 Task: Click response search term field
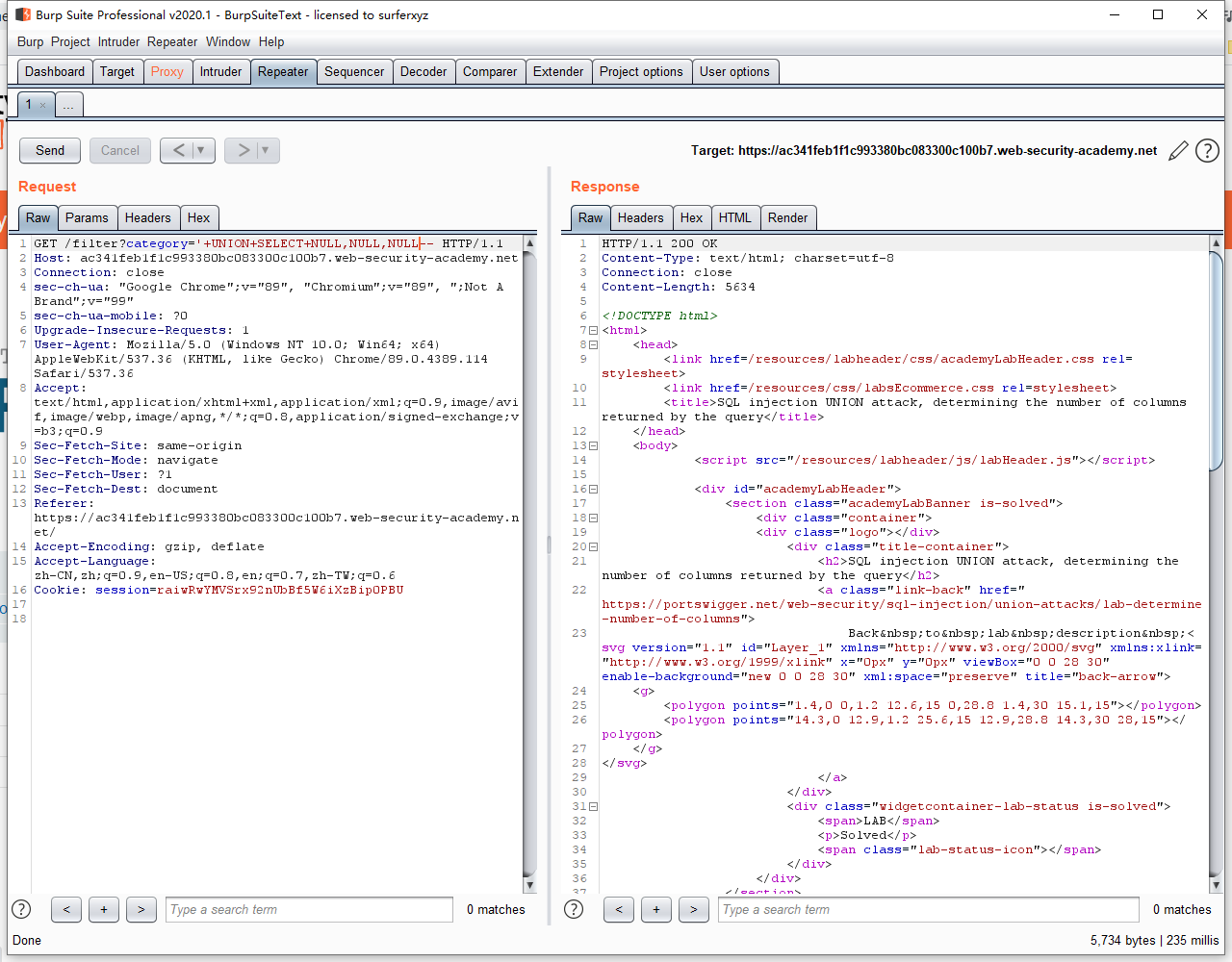click(x=929, y=909)
